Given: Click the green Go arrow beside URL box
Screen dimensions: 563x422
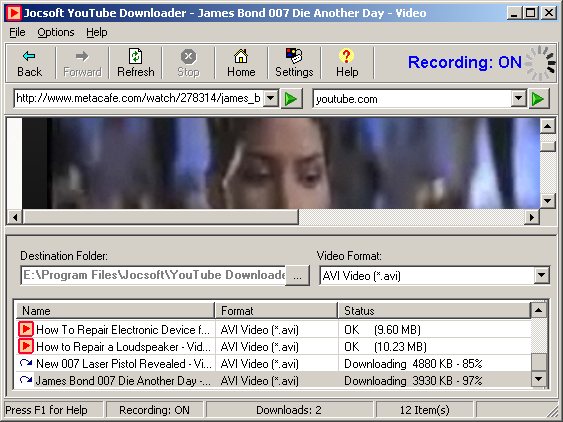Looking at the screenshot, I should 291,99.
